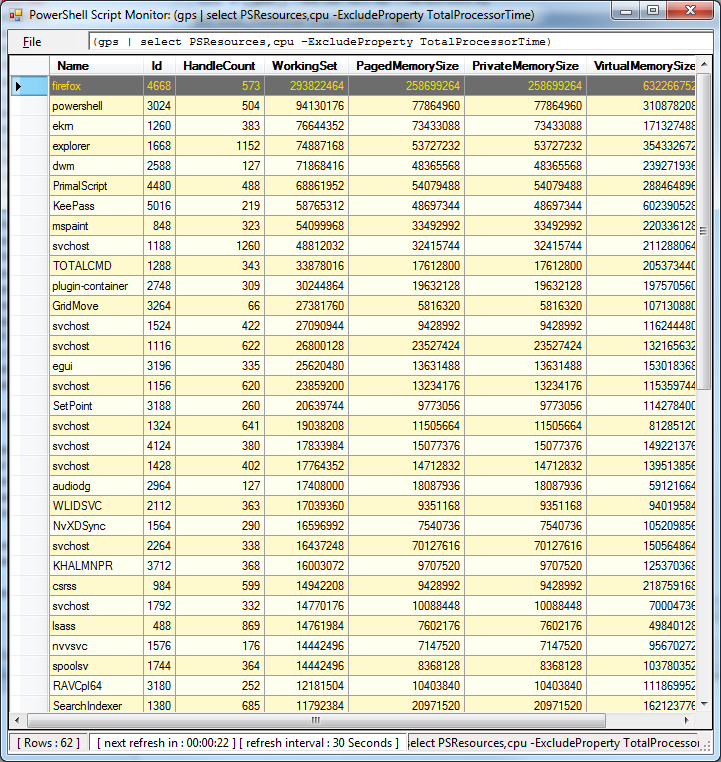
Task: Click PrivateMemorySize 17612800 for TOTALCMD
Action: pos(525,266)
